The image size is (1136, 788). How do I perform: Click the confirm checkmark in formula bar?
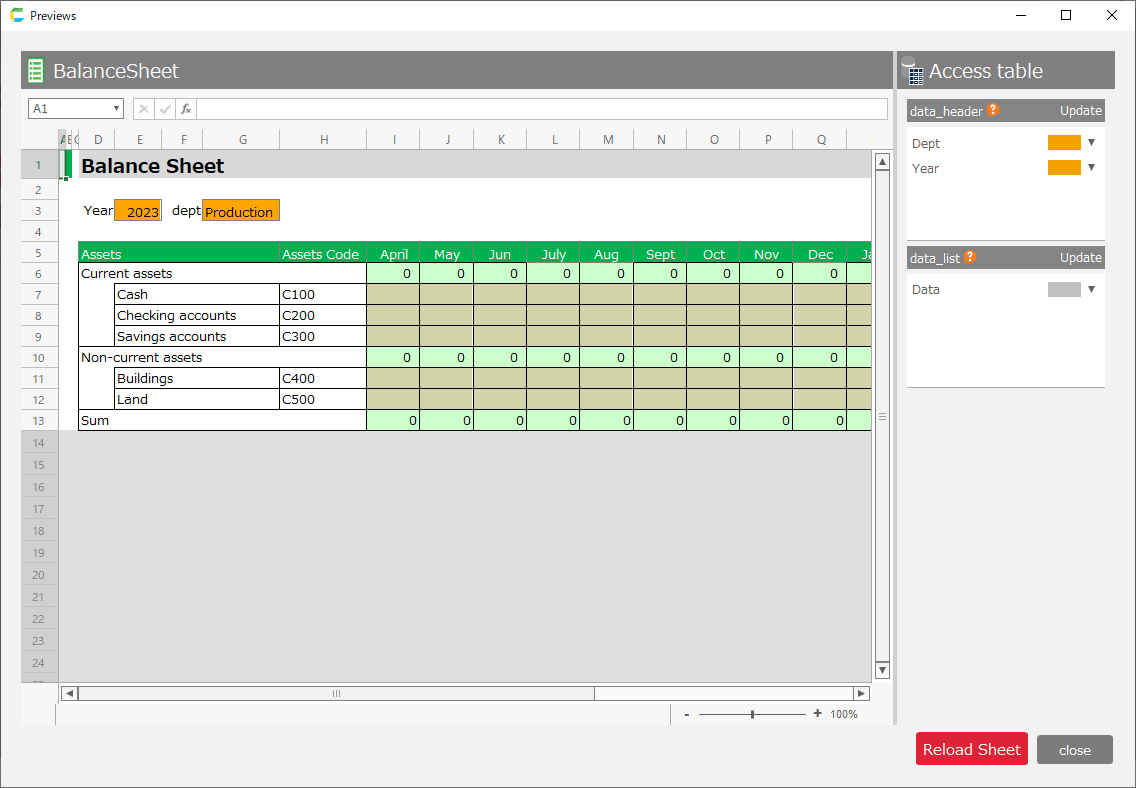coord(165,109)
